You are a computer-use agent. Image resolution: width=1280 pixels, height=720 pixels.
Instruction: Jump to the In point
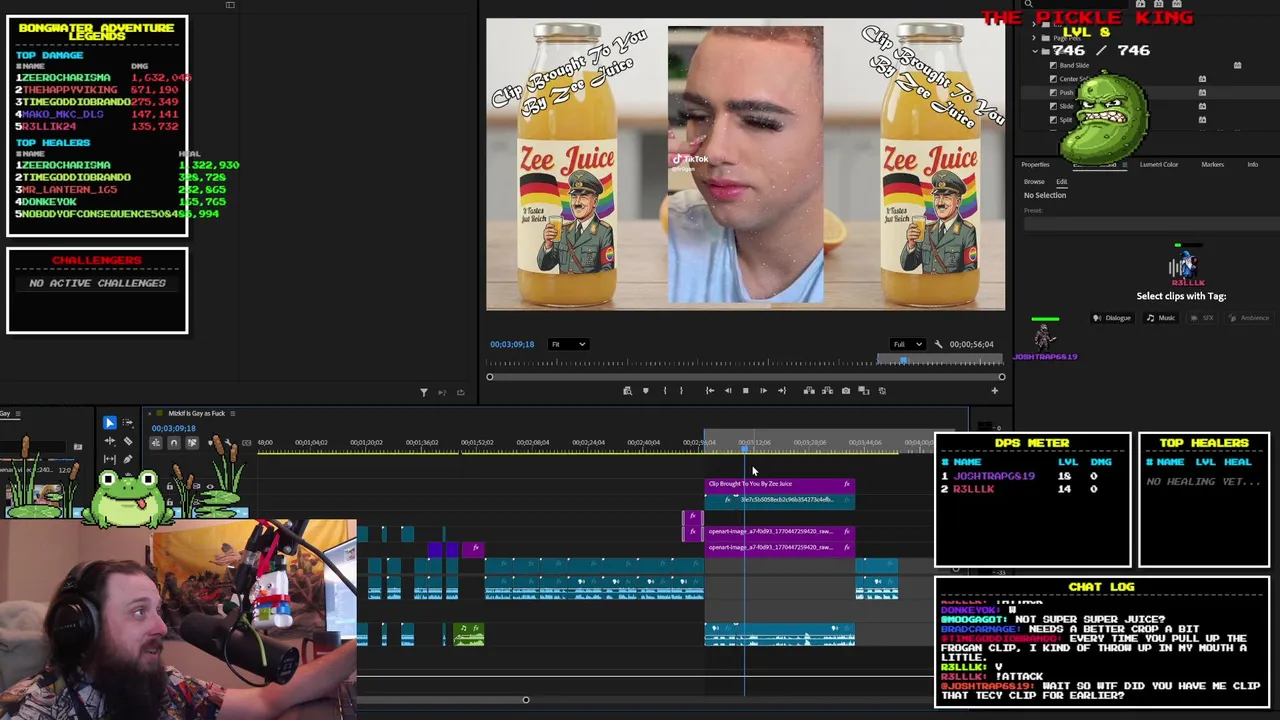pyautogui.click(x=709, y=391)
